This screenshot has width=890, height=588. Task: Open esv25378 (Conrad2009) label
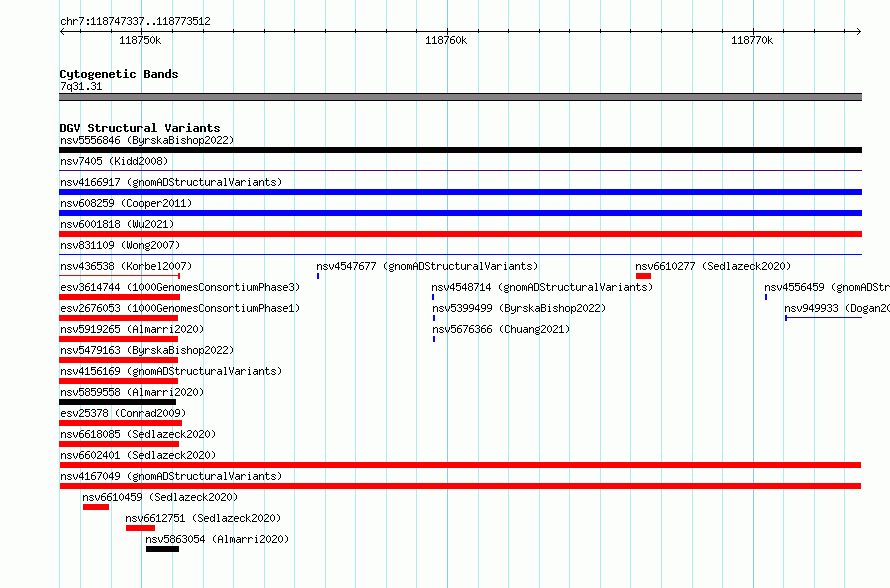click(123, 413)
